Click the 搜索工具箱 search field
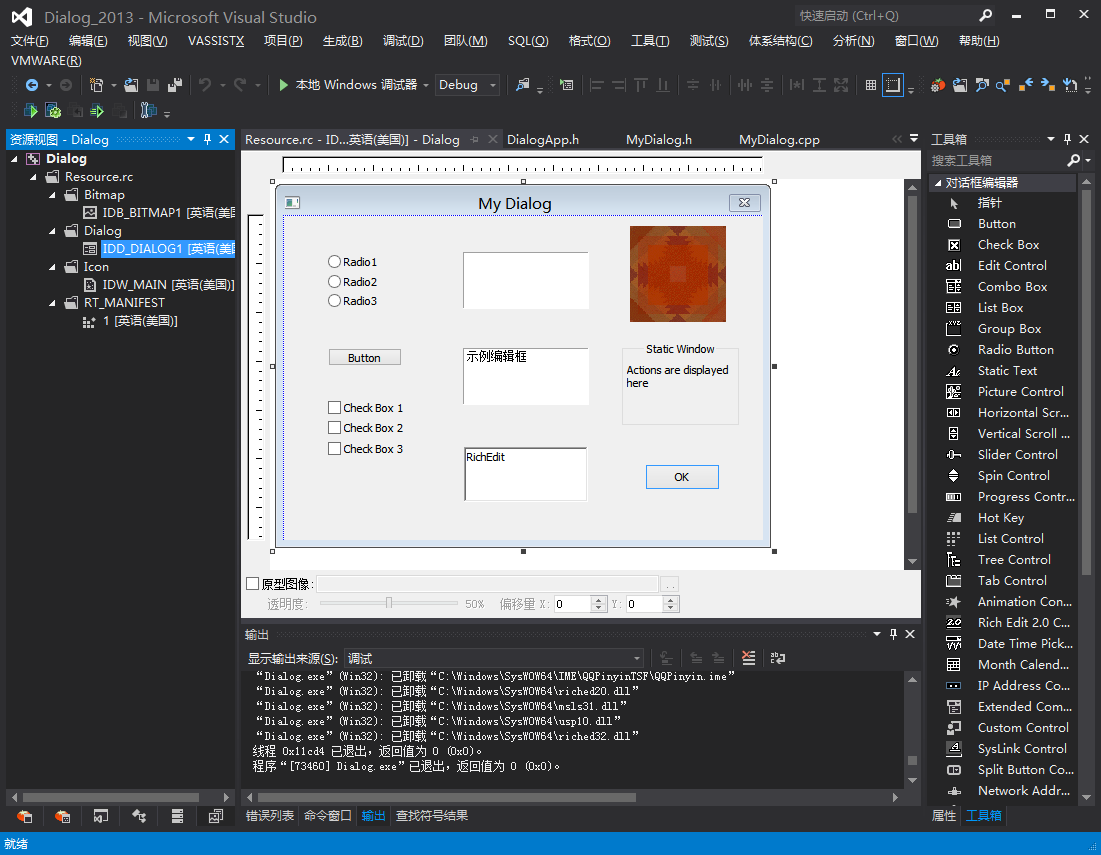1101x855 pixels. 995,160
